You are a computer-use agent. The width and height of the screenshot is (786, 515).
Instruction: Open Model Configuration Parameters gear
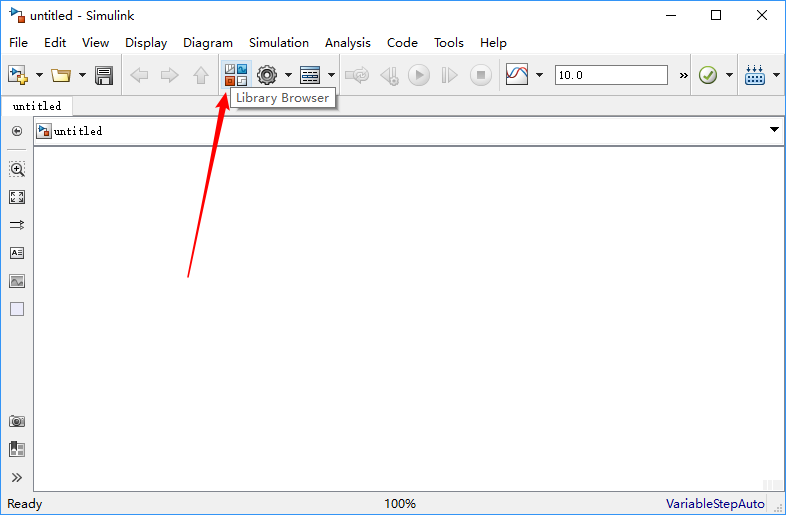(267, 75)
